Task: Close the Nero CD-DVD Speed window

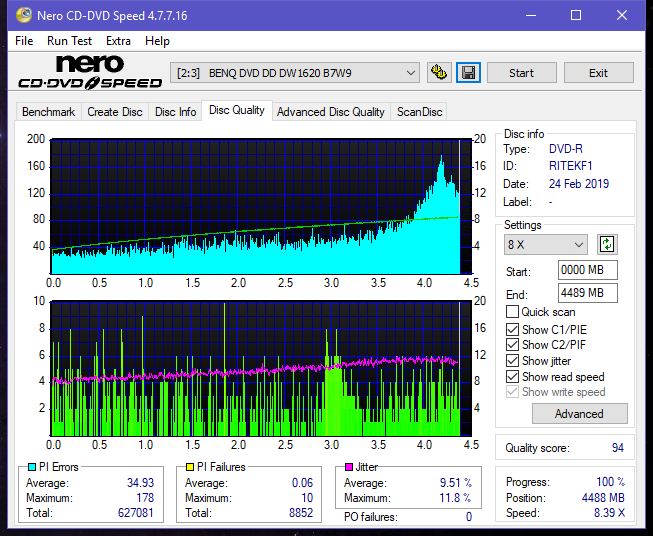Action: 622,15
